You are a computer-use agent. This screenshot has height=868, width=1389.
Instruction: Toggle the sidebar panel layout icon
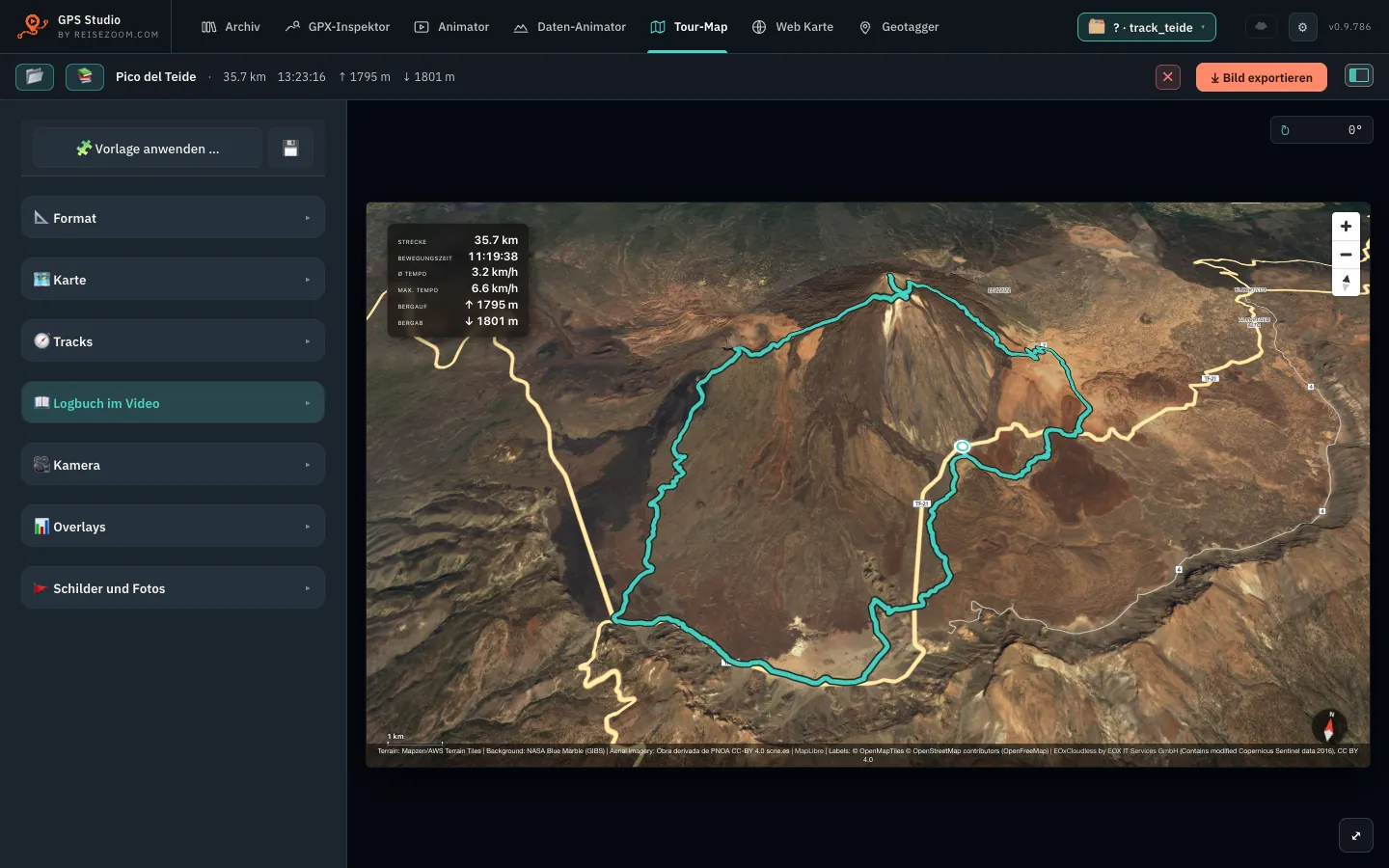click(x=1359, y=75)
